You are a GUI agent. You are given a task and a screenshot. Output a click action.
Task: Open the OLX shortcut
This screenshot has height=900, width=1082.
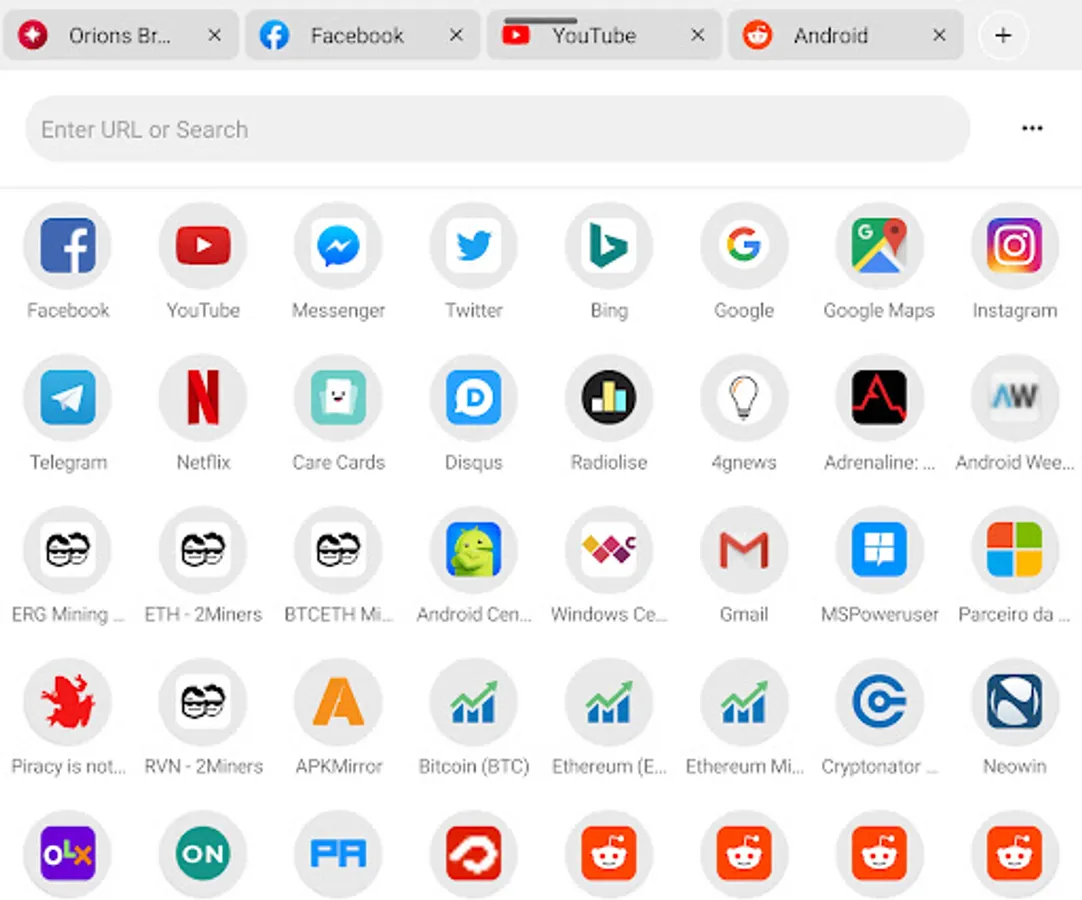coord(68,853)
